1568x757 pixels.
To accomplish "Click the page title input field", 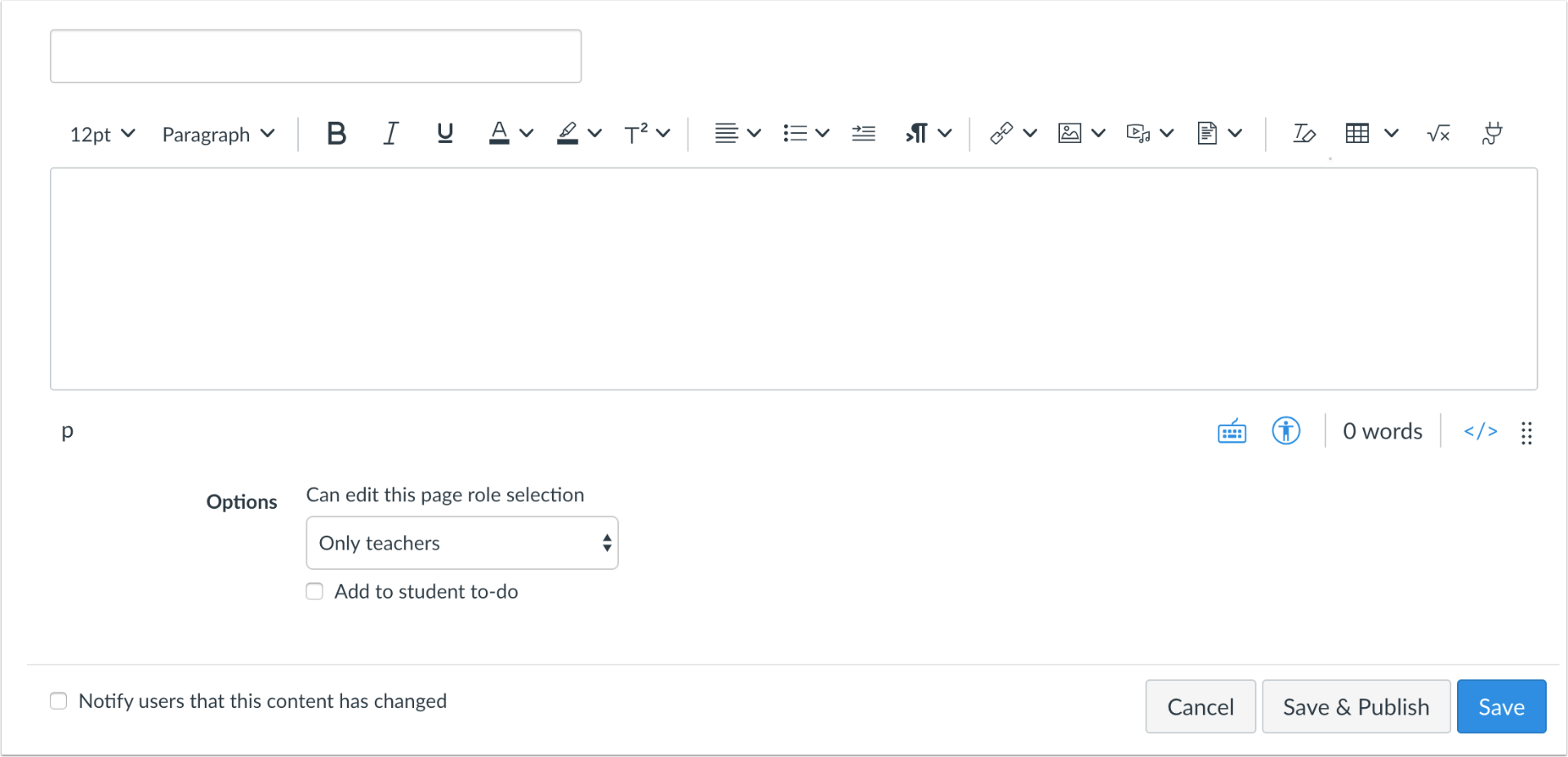I will click(x=315, y=56).
